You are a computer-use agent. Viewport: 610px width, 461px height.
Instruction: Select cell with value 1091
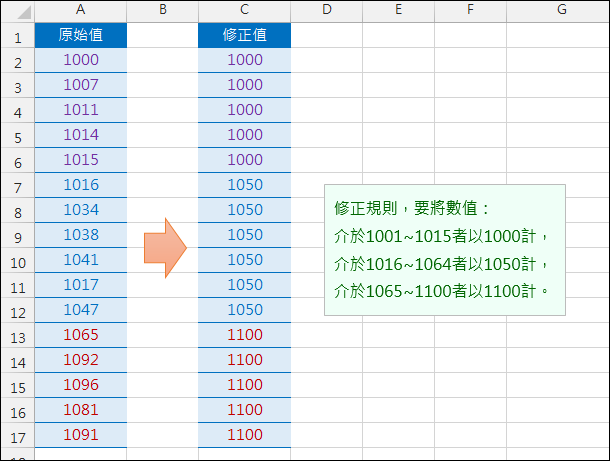point(81,435)
